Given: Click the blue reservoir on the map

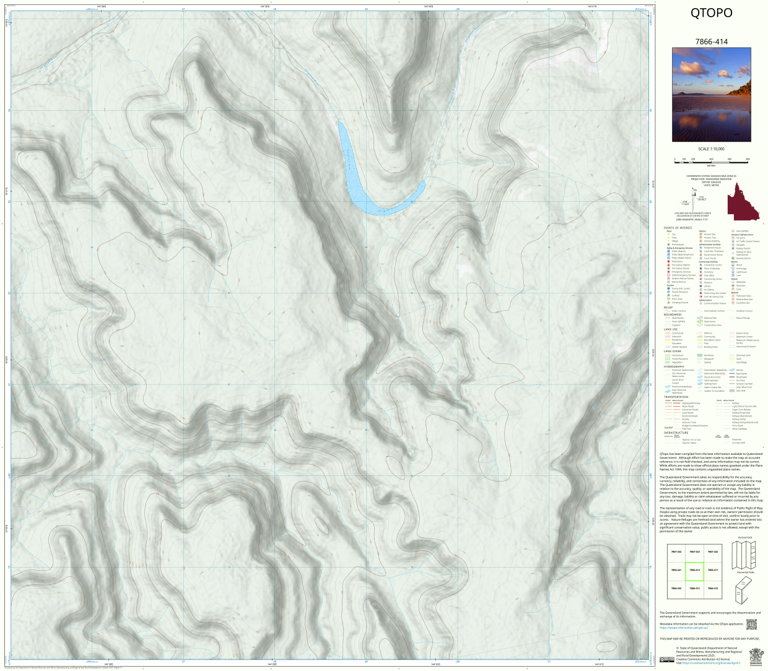Looking at the screenshot, I should [x=372, y=180].
